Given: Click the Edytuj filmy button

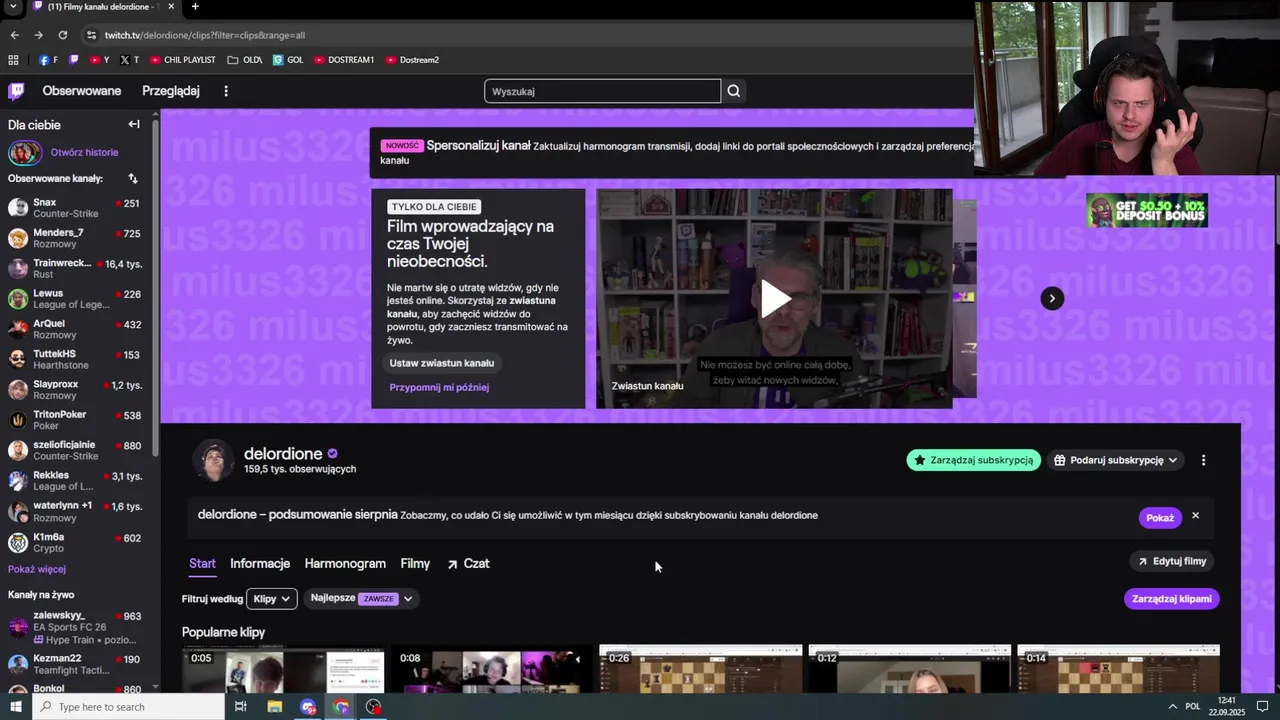Looking at the screenshot, I should pos(1172,561).
